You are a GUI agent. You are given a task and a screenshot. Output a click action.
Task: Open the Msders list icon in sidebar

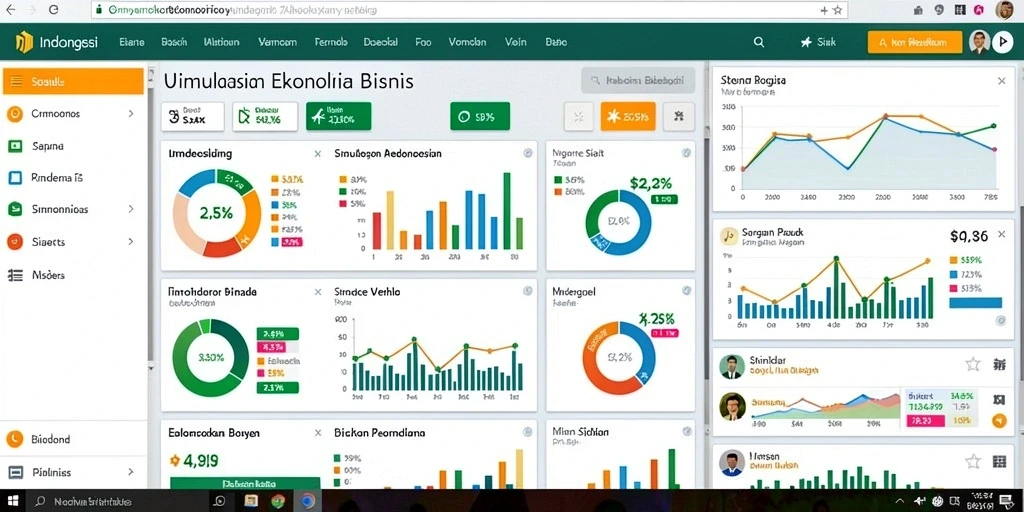[14, 275]
